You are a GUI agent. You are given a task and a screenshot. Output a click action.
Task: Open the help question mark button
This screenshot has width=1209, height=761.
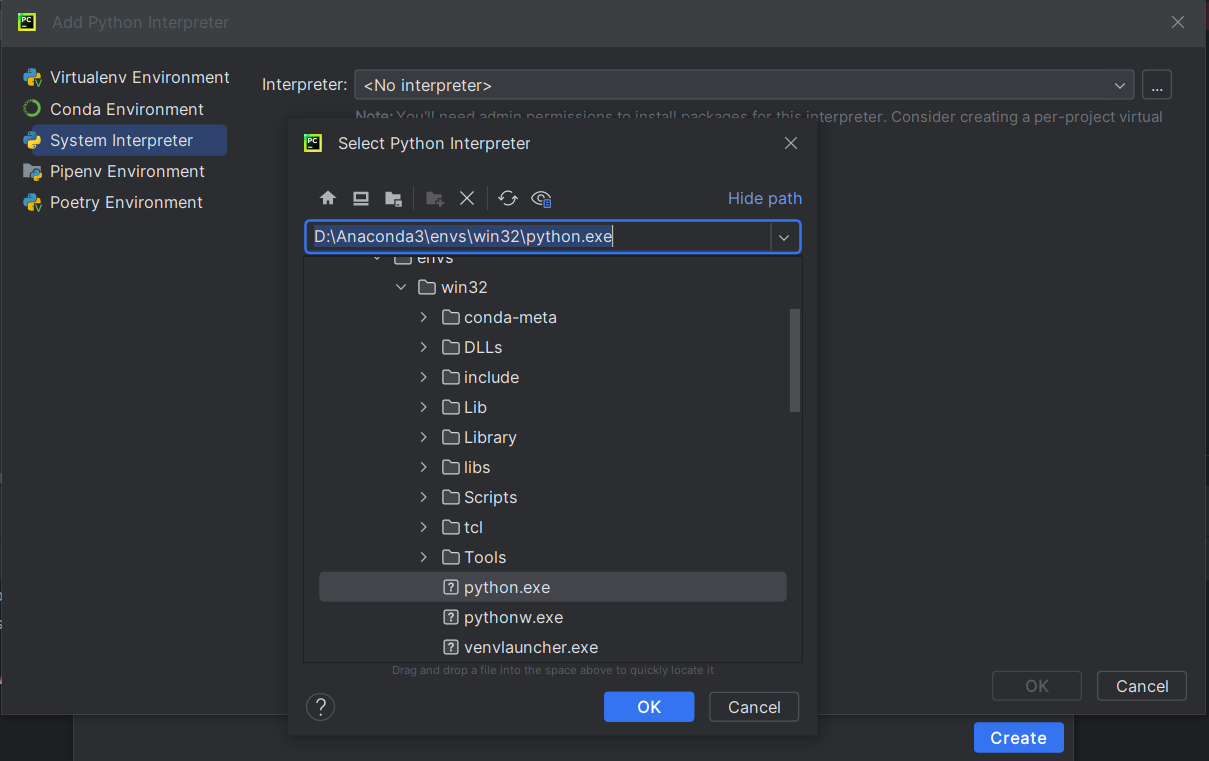[320, 707]
